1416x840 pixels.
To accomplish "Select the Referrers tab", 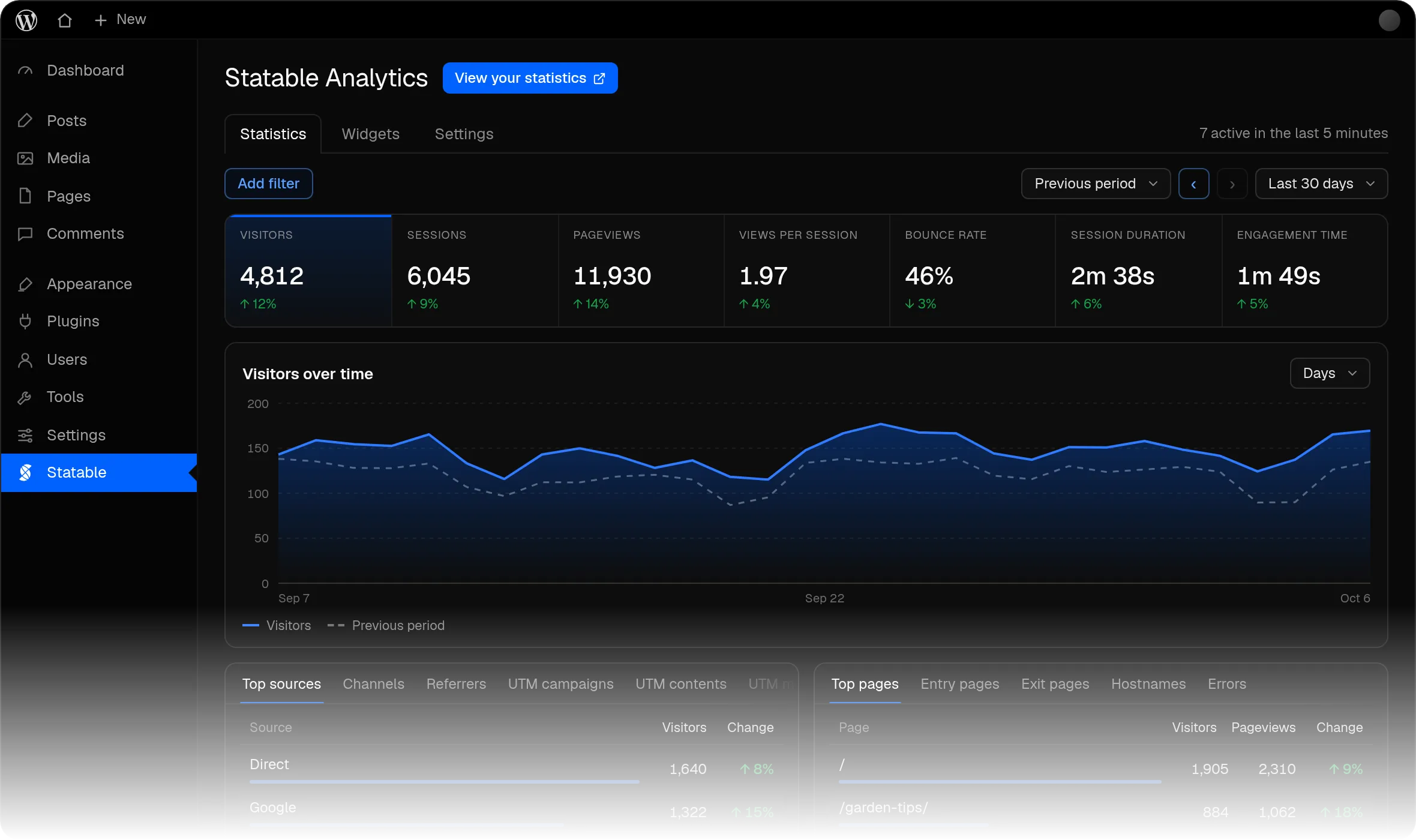I will [x=456, y=684].
